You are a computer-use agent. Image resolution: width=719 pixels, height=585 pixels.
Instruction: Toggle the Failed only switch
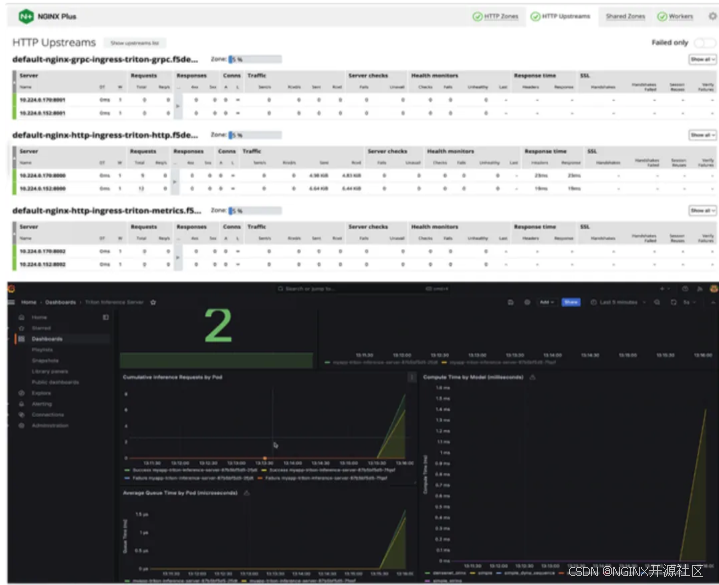point(705,43)
